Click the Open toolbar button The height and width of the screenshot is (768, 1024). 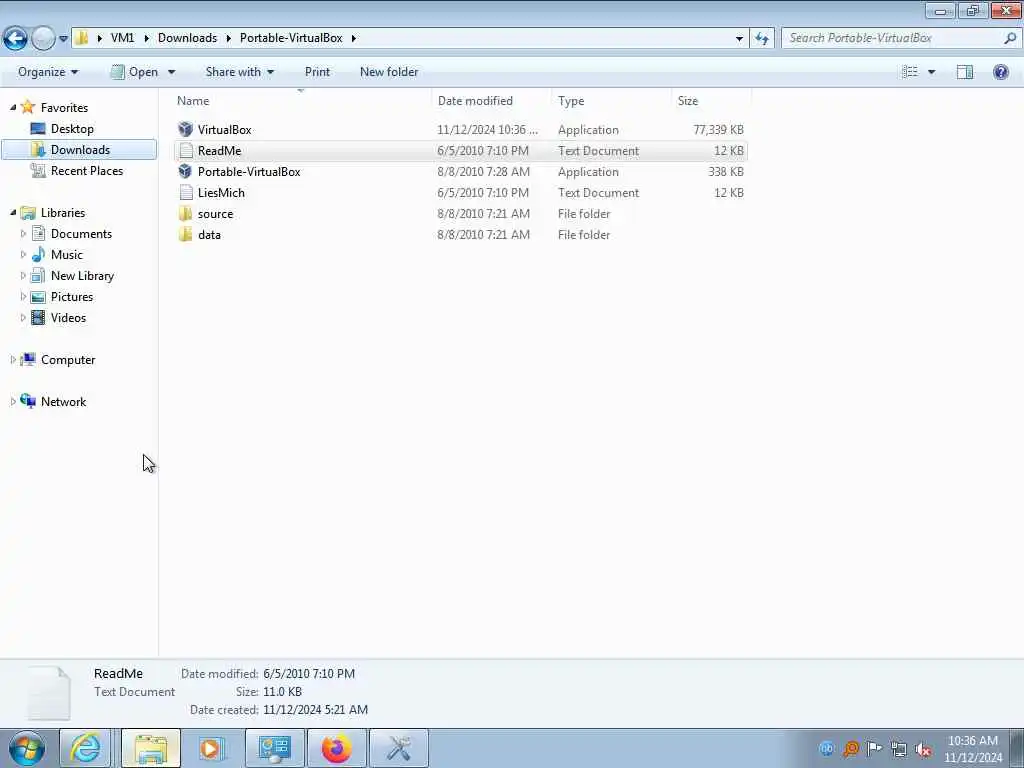135,72
